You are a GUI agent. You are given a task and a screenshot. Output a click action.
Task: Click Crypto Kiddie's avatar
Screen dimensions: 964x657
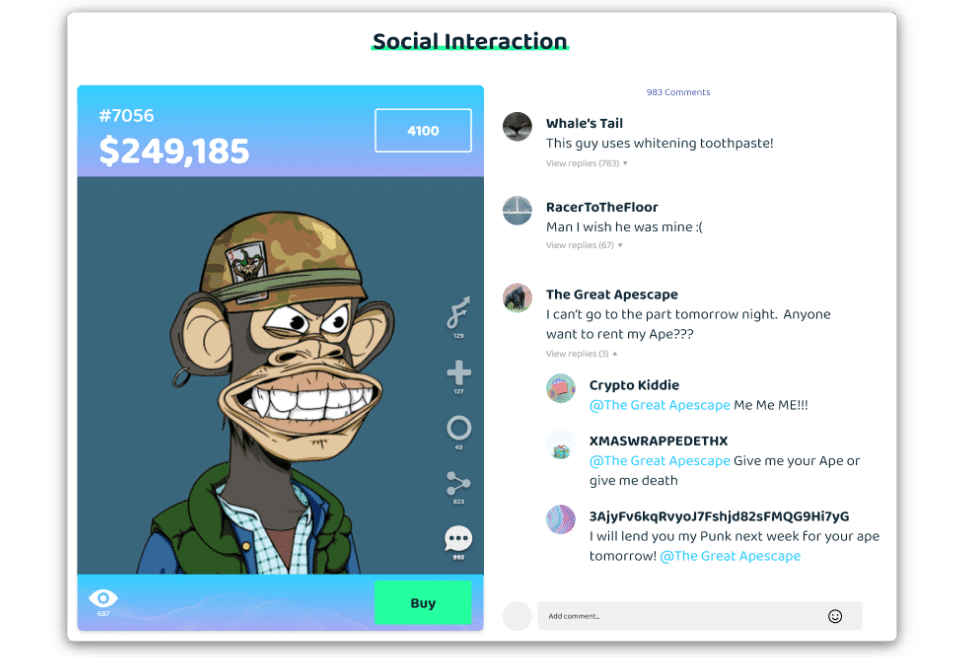point(561,388)
